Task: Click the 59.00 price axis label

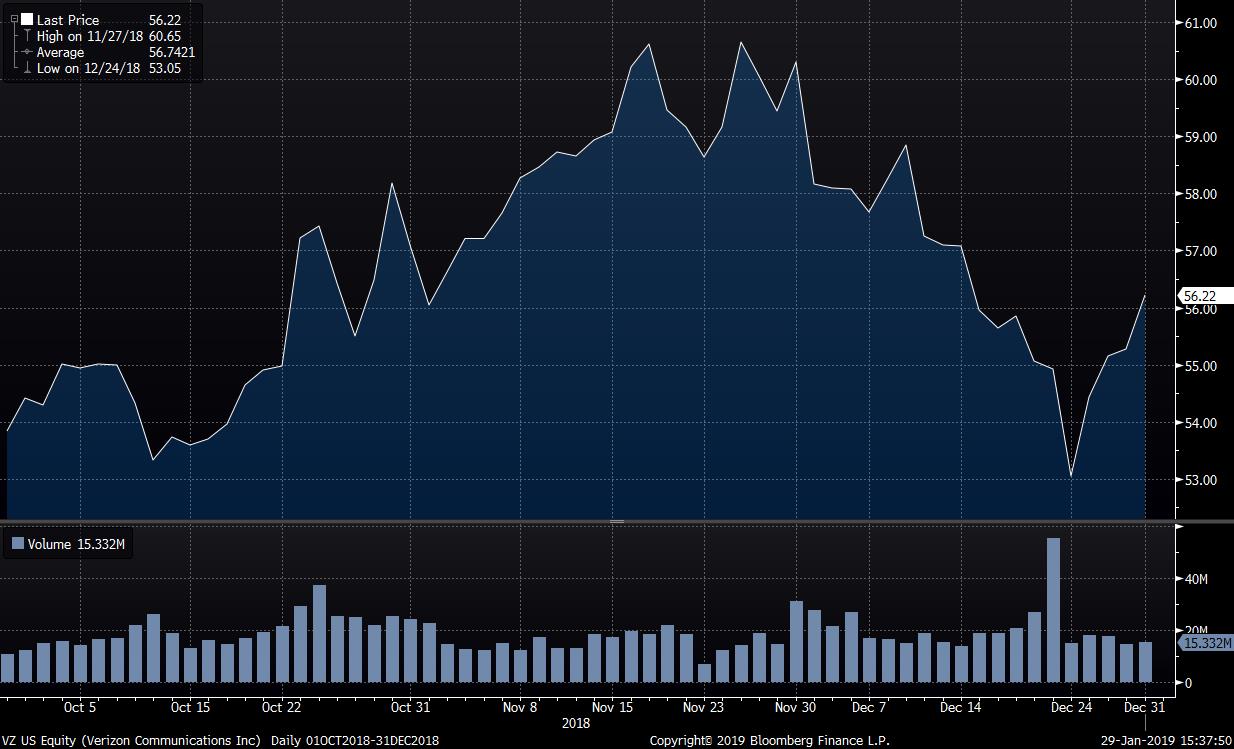Action: pyautogui.click(x=1200, y=137)
